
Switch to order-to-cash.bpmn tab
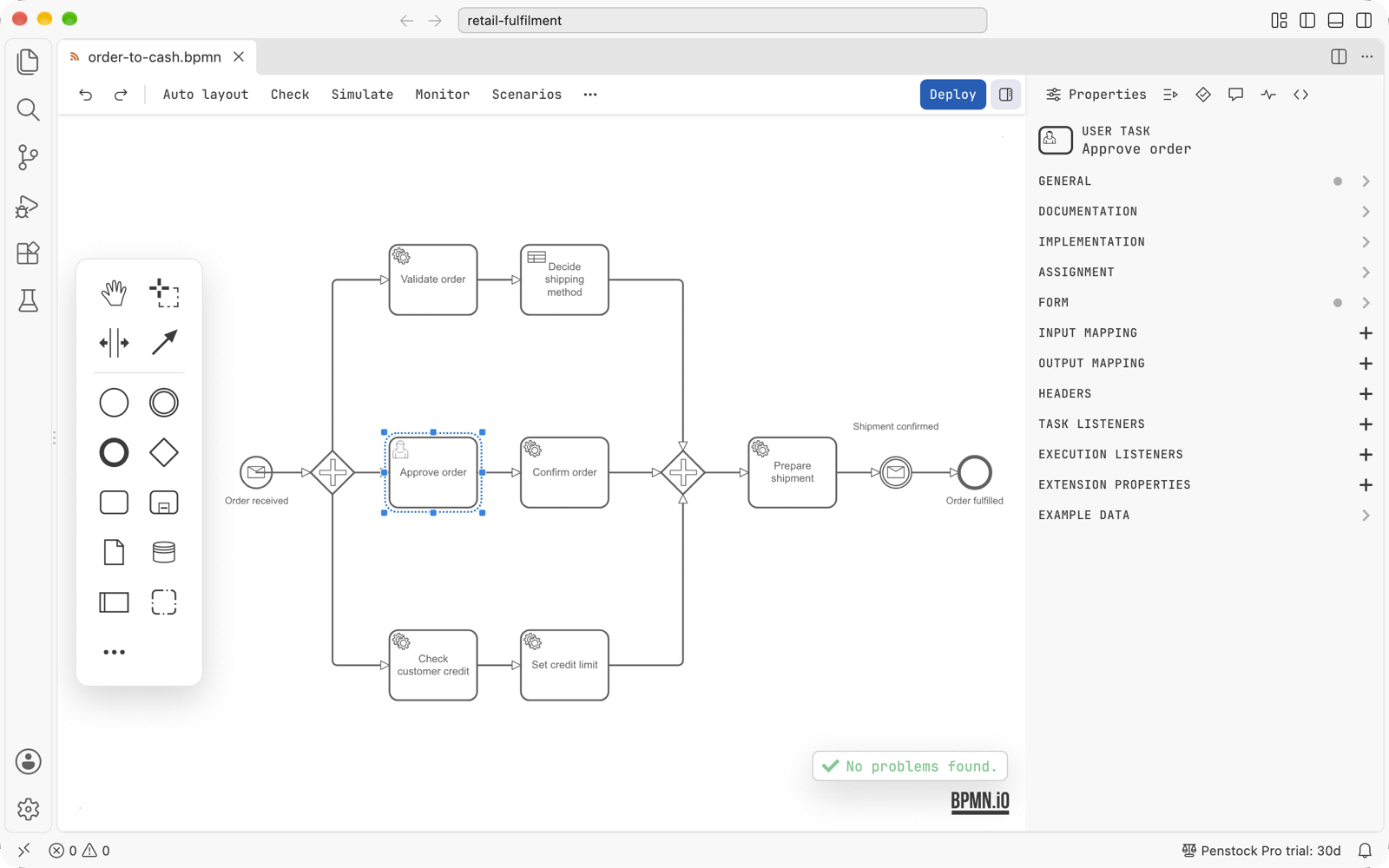(154, 57)
